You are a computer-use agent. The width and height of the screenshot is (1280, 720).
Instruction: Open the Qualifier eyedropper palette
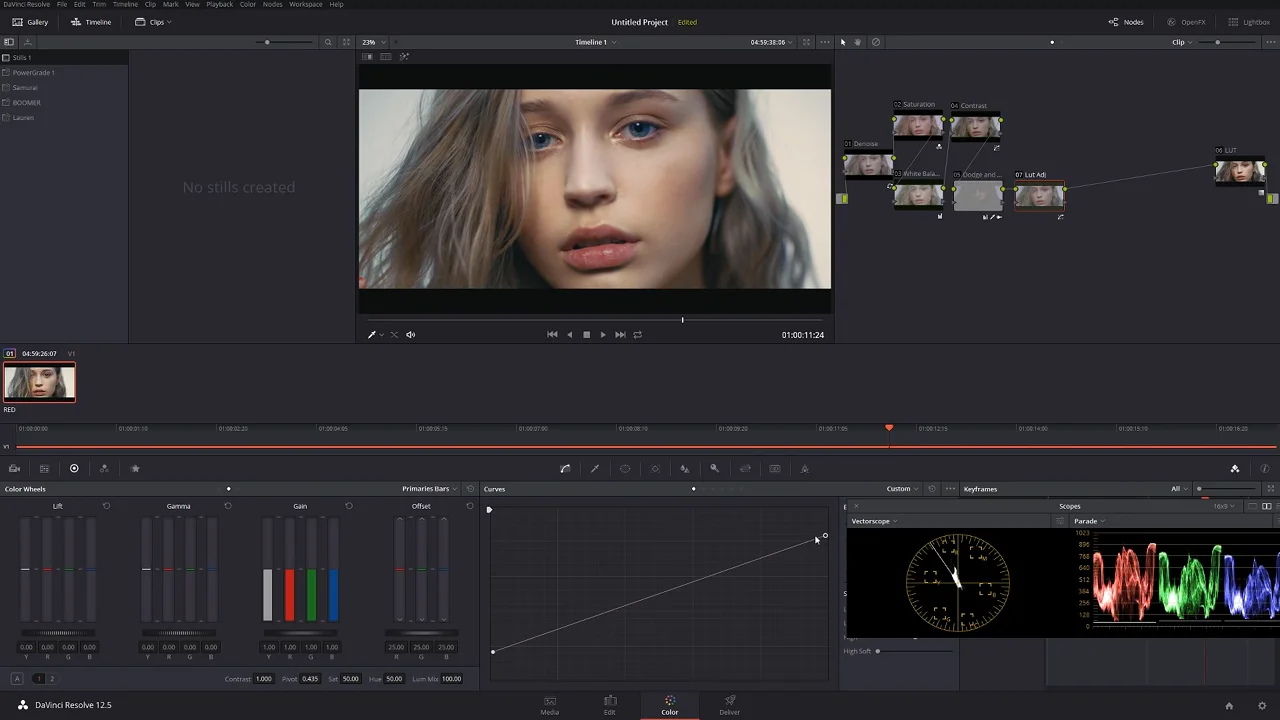(x=595, y=468)
